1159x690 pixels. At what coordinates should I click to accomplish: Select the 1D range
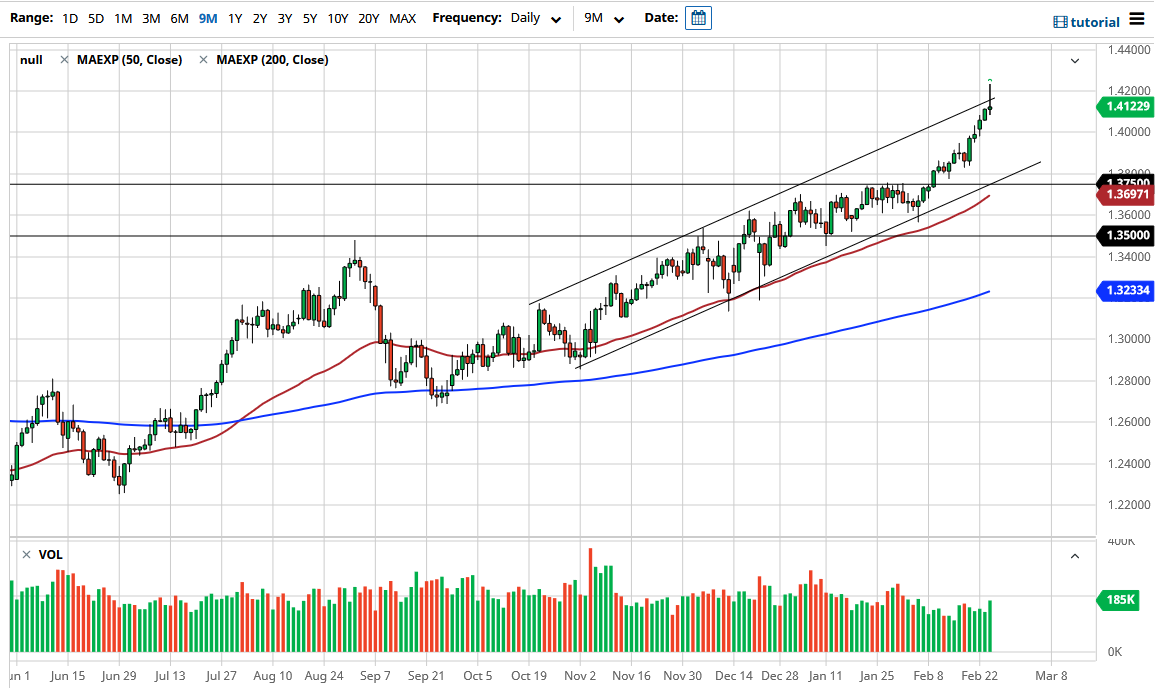point(70,18)
